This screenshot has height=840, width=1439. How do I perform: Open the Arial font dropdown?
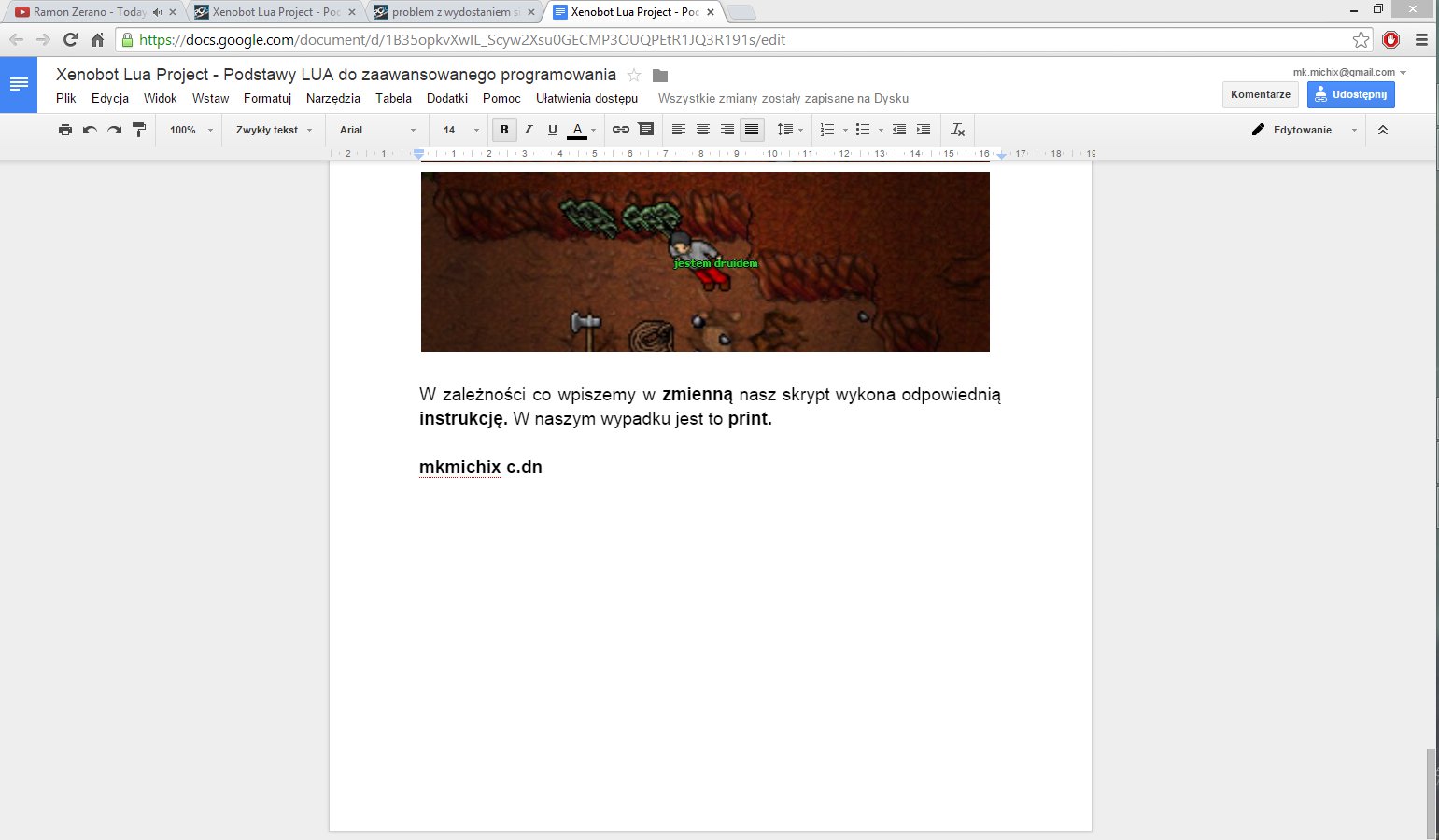tap(378, 130)
